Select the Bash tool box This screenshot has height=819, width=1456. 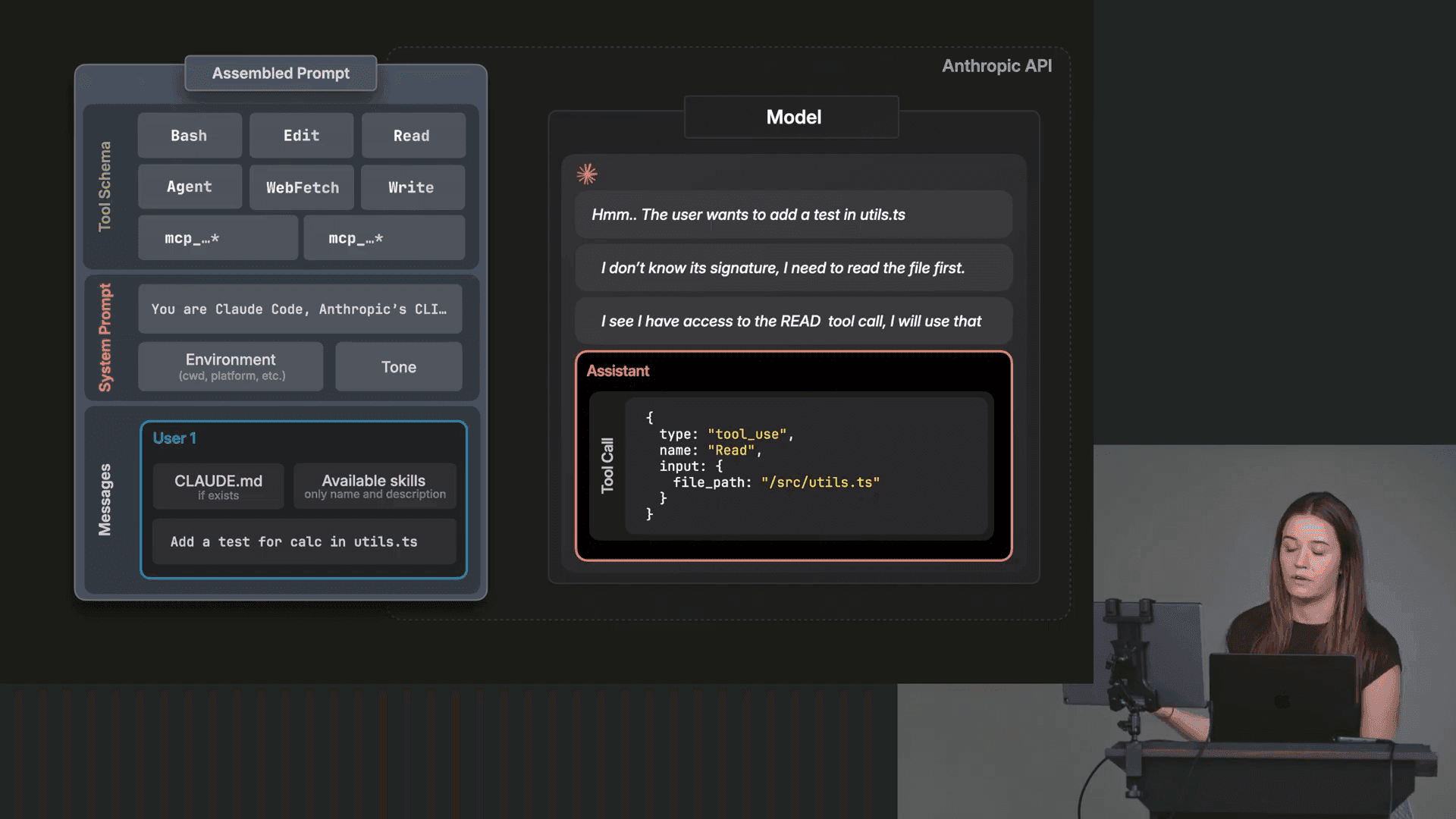pyautogui.click(x=190, y=136)
